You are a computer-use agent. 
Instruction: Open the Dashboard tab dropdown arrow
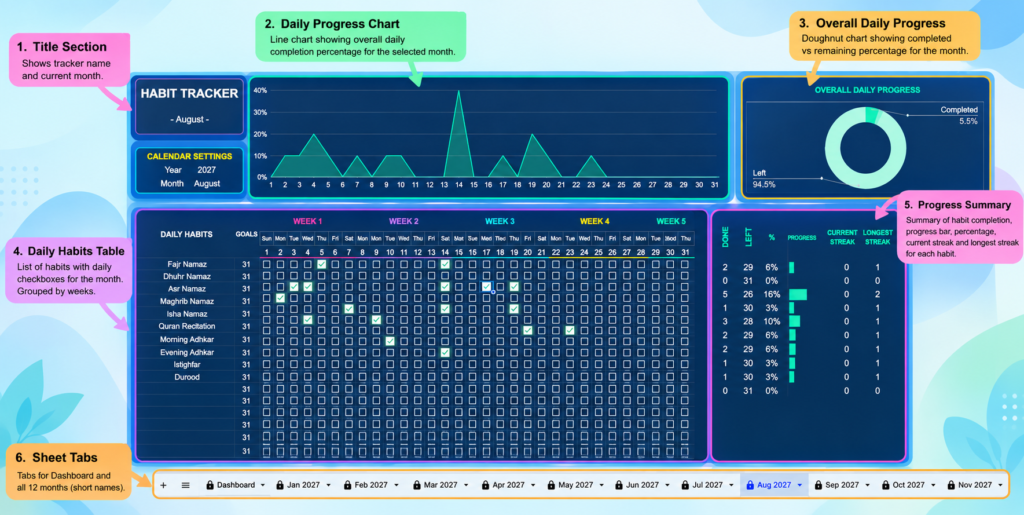pos(263,486)
